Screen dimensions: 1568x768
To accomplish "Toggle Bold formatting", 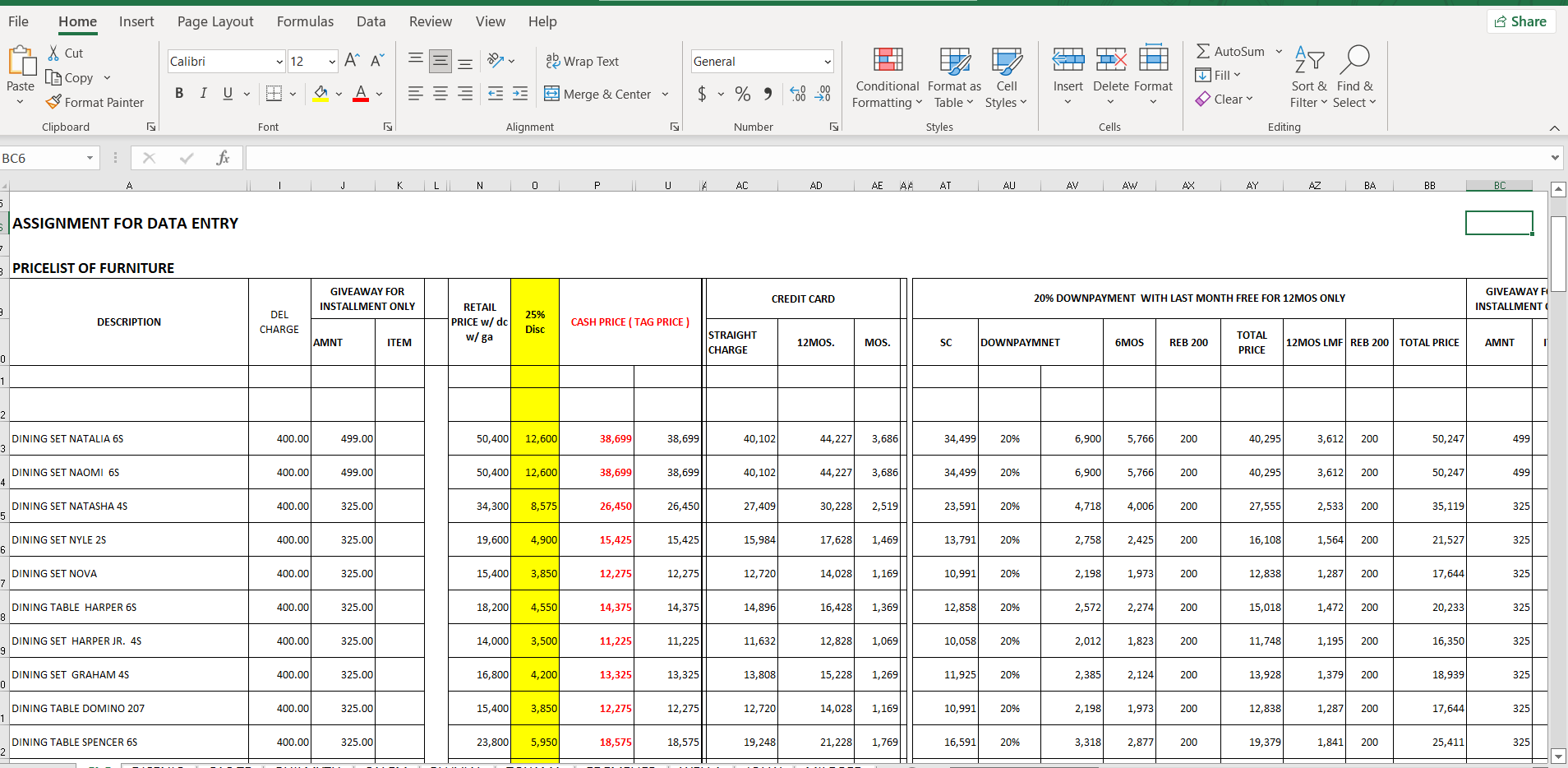I will (179, 94).
